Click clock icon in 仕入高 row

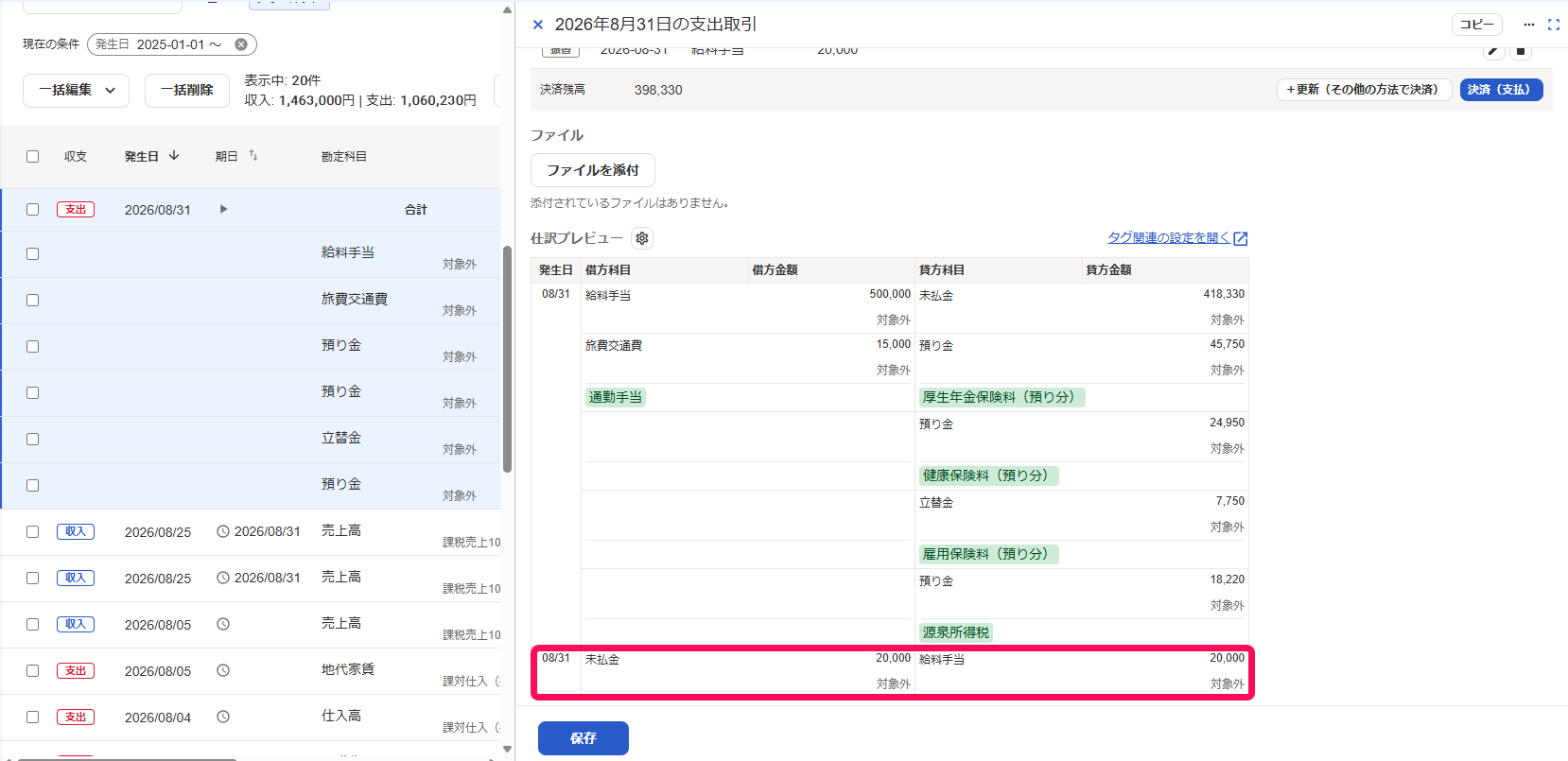pyautogui.click(x=223, y=717)
